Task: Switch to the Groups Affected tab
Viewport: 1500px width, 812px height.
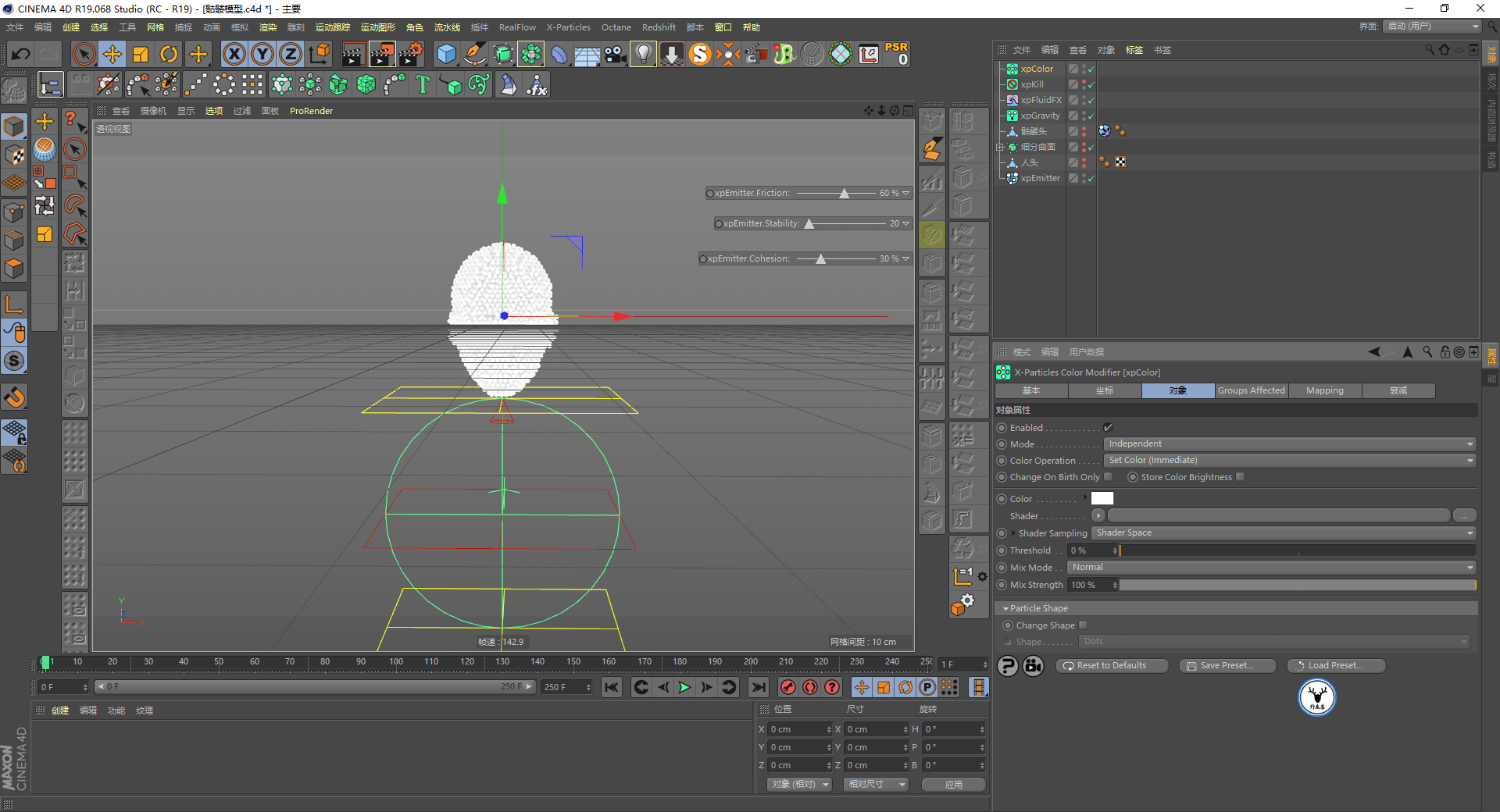Action: coord(1251,390)
